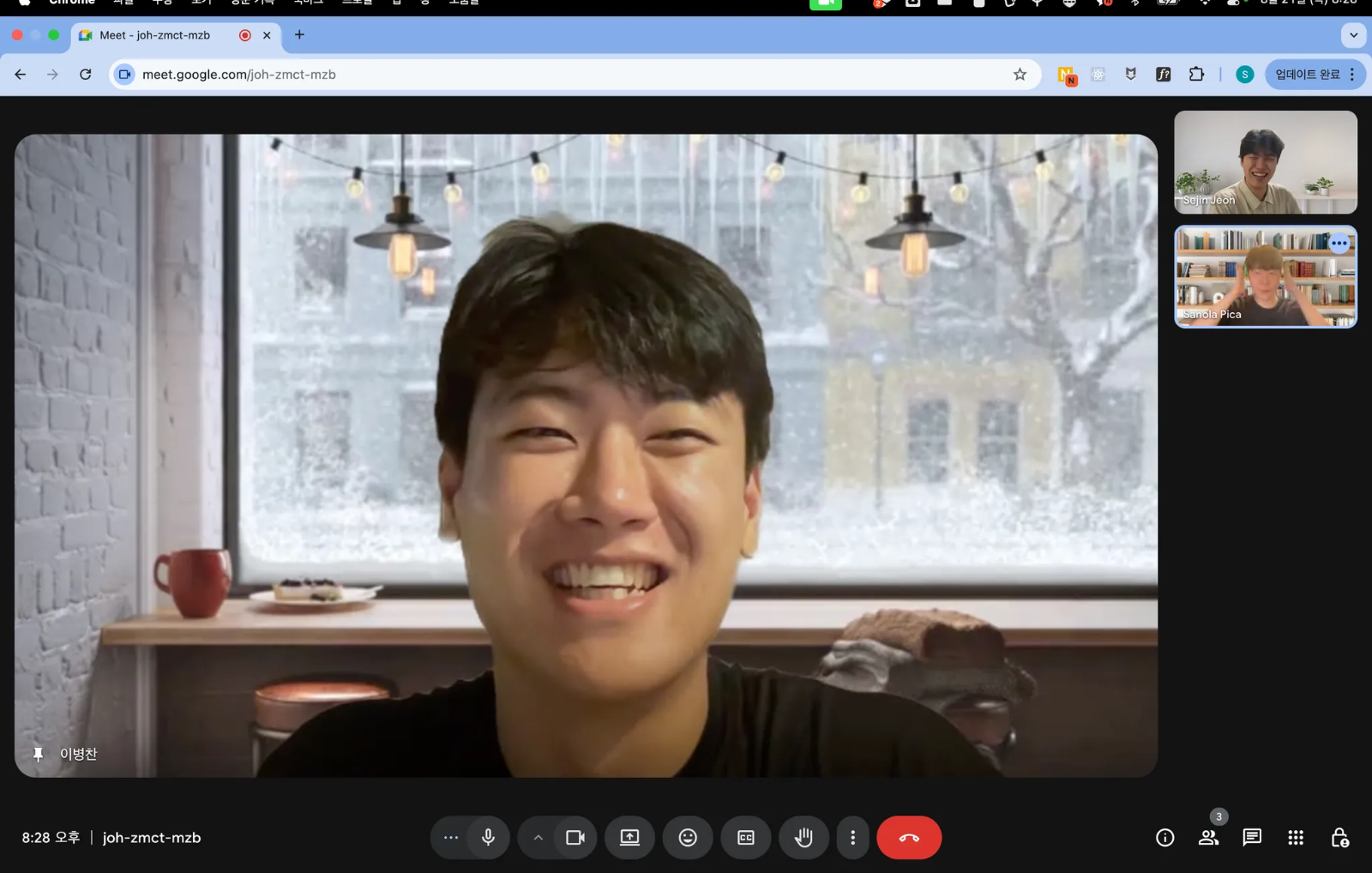This screenshot has height=873, width=1372.
Task: Show the participants list
Action: pyautogui.click(x=1208, y=838)
